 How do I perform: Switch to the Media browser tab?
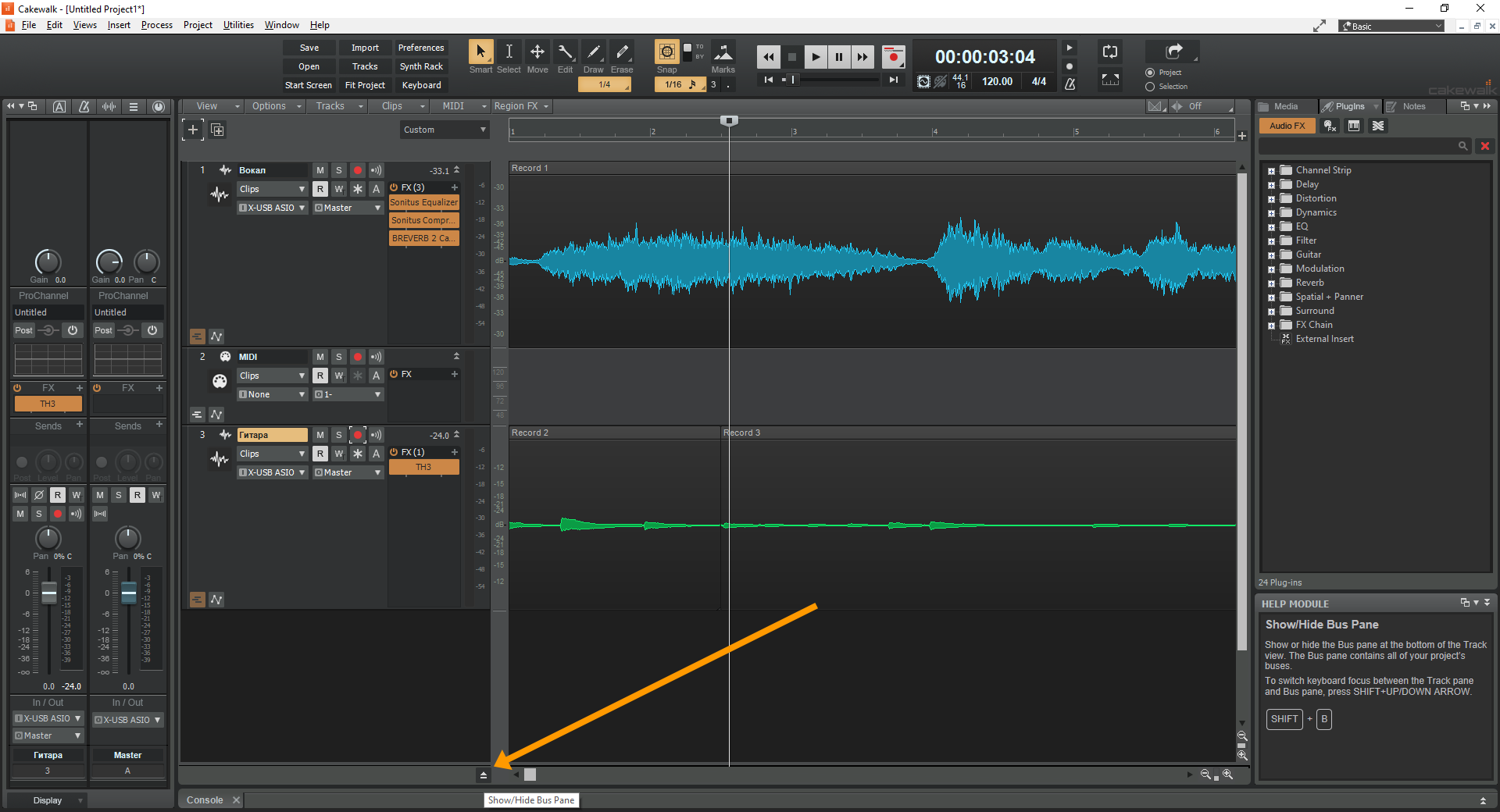coord(1286,106)
